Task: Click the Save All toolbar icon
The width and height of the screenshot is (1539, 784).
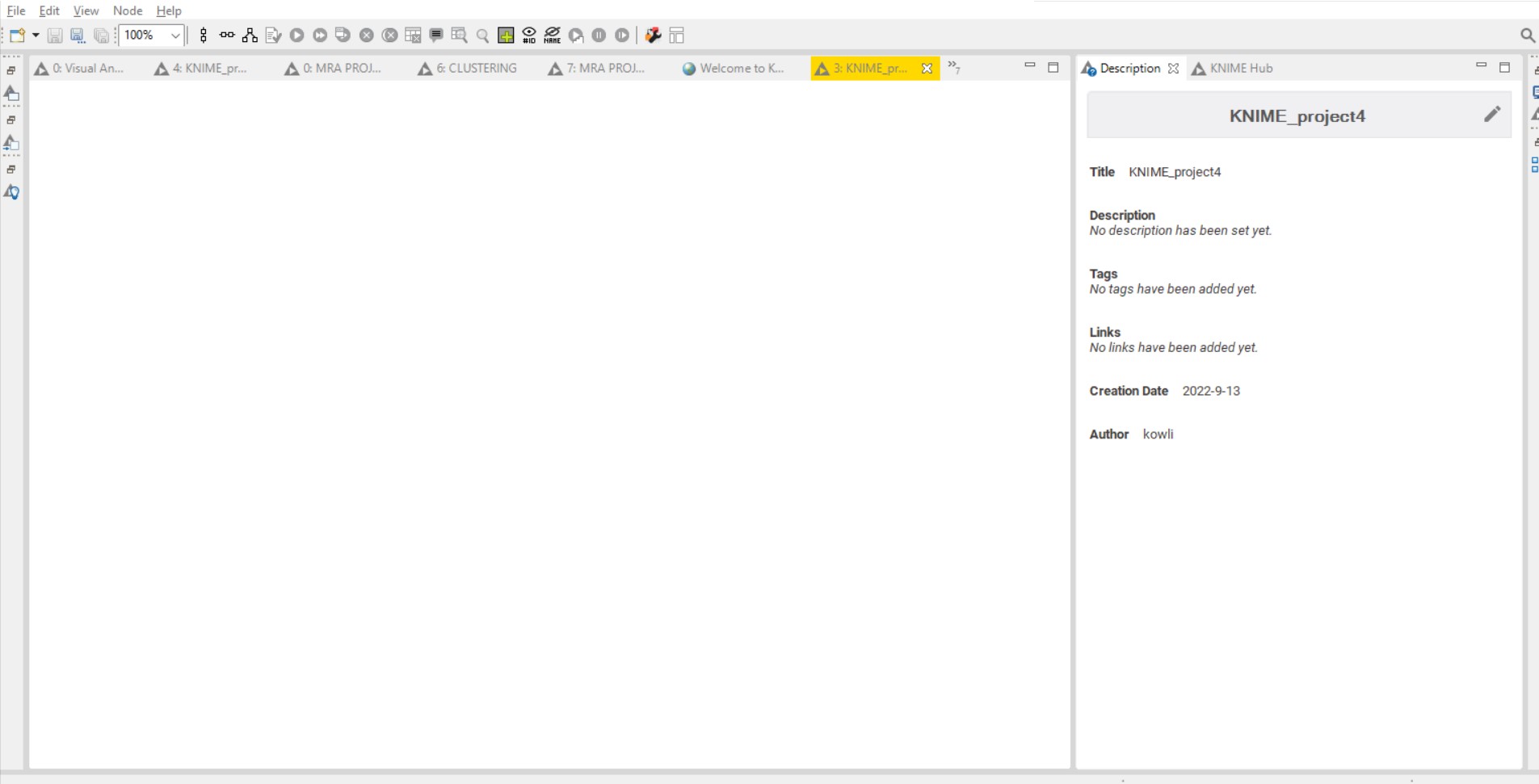Action: (101, 36)
